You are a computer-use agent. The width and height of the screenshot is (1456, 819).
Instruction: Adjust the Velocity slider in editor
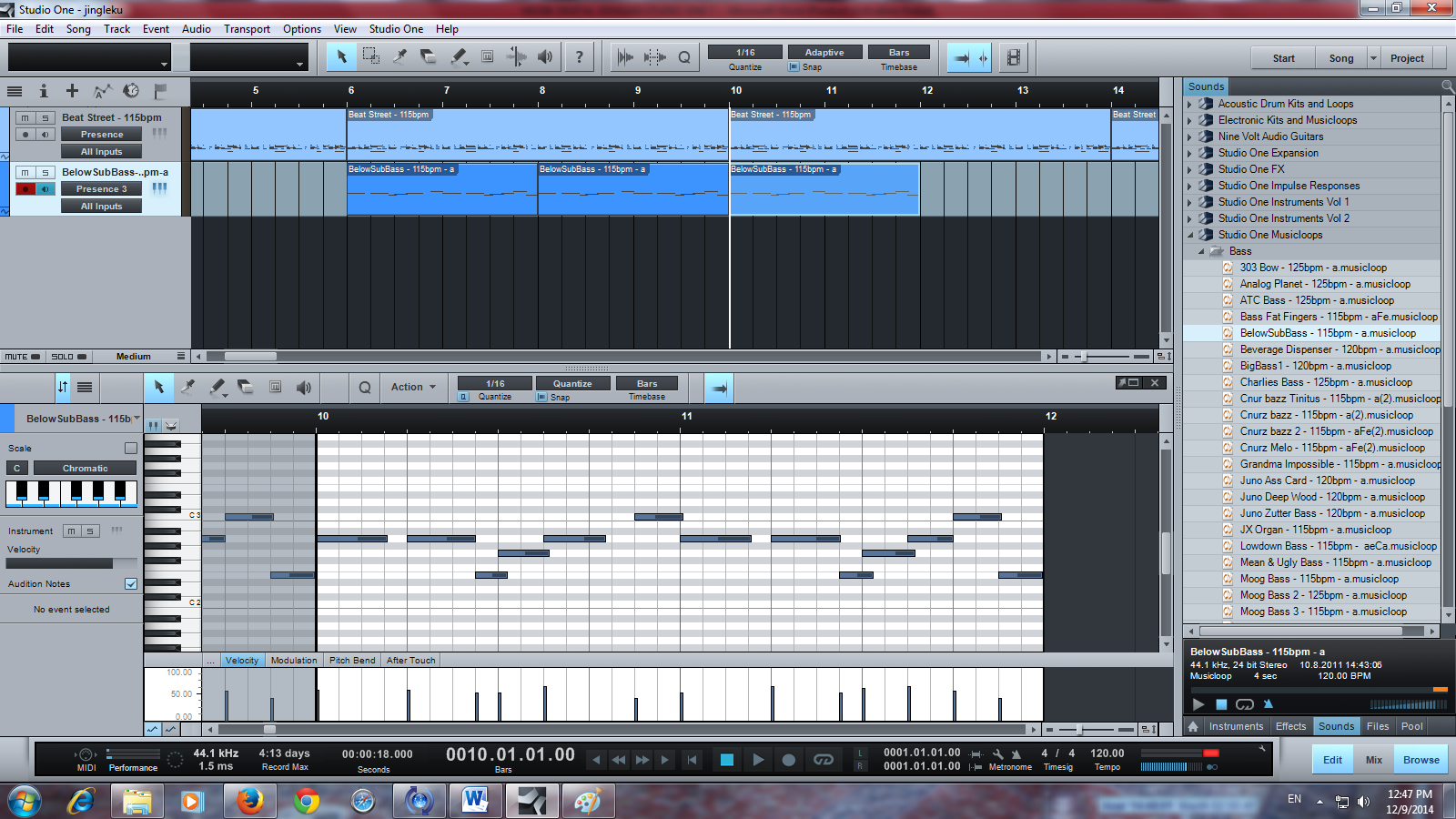(71, 563)
